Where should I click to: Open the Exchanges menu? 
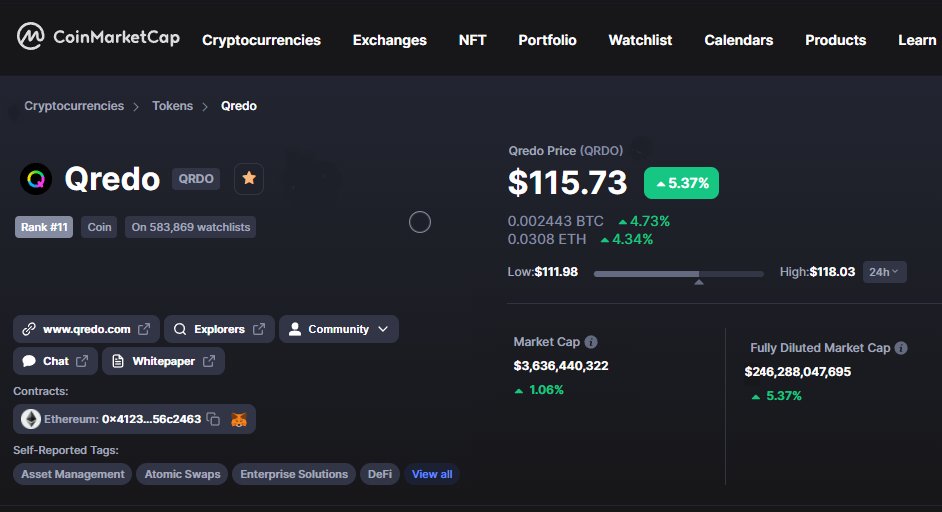(390, 40)
